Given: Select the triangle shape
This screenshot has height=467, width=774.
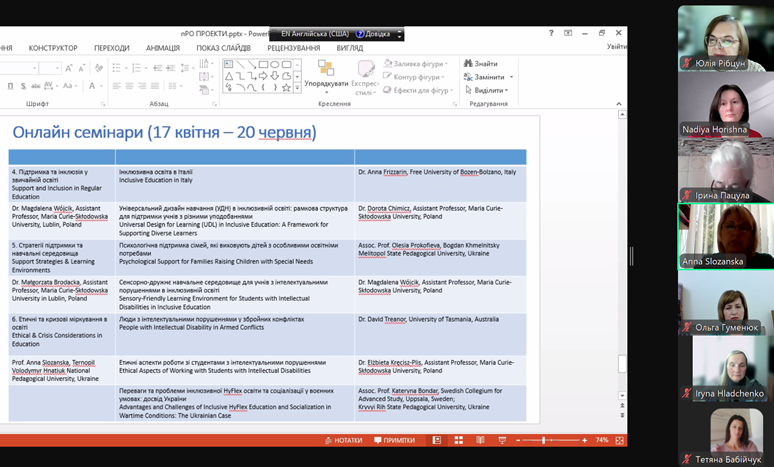Looking at the screenshot, I should point(229,76).
